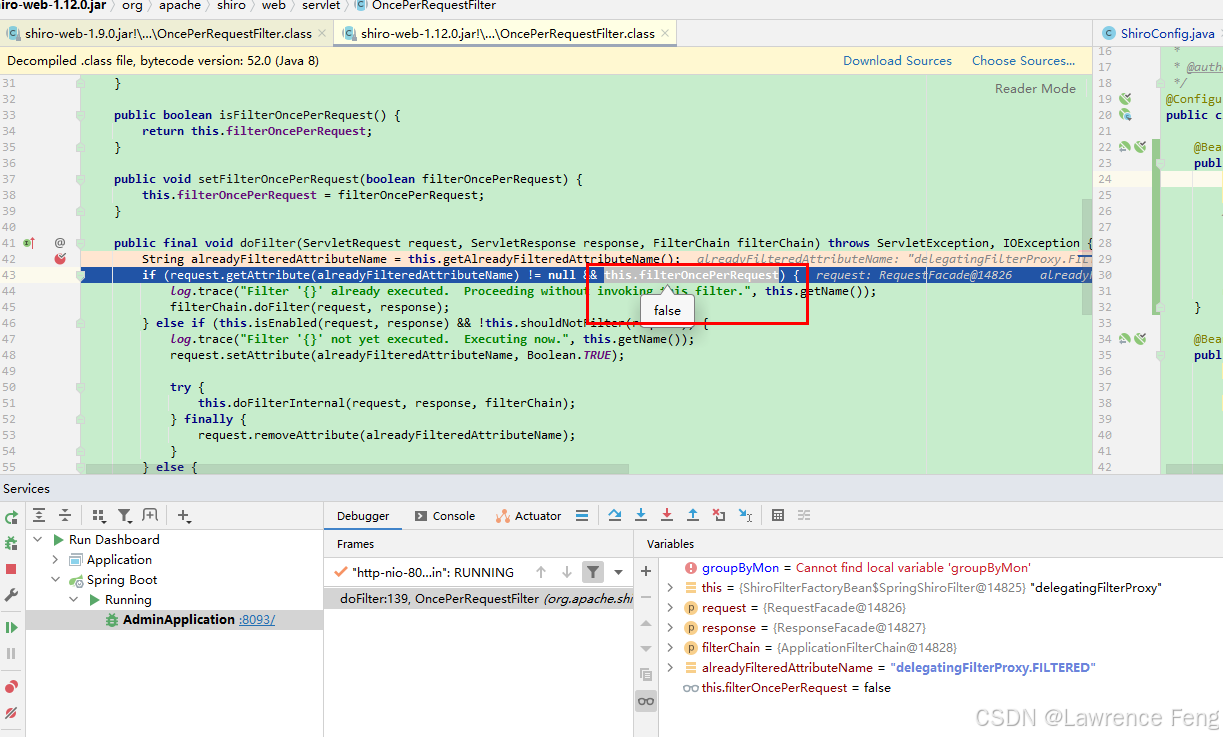Switch to the Actuator tab
The image size is (1223, 737).
(528, 516)
